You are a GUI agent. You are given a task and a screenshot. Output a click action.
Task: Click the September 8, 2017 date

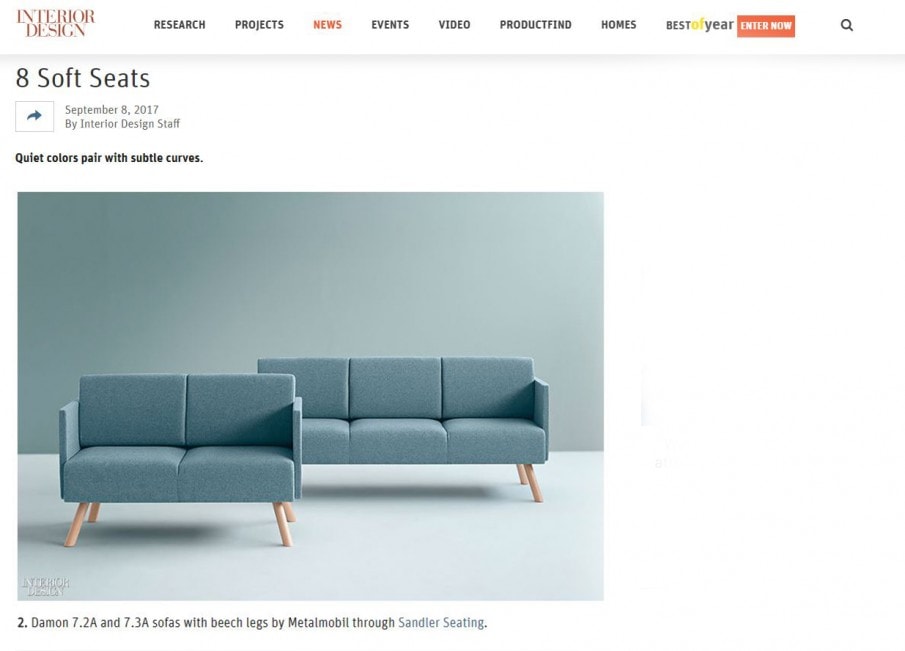click(x=111, y=110)
